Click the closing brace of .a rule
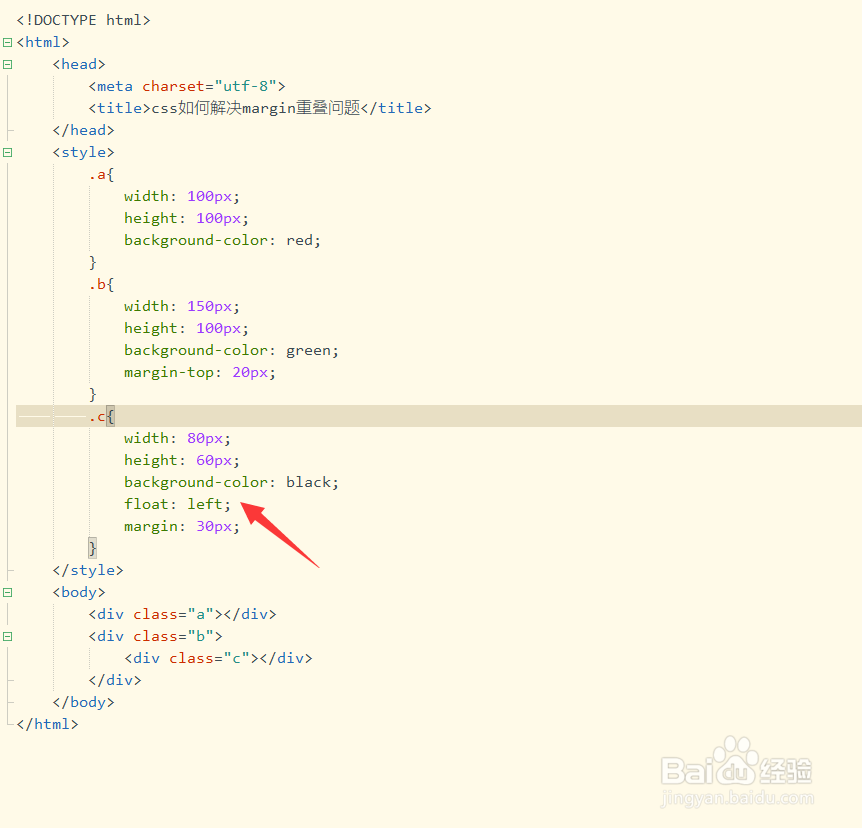The width and height of the screenshot is (862, 828). [x=92, y=262]
